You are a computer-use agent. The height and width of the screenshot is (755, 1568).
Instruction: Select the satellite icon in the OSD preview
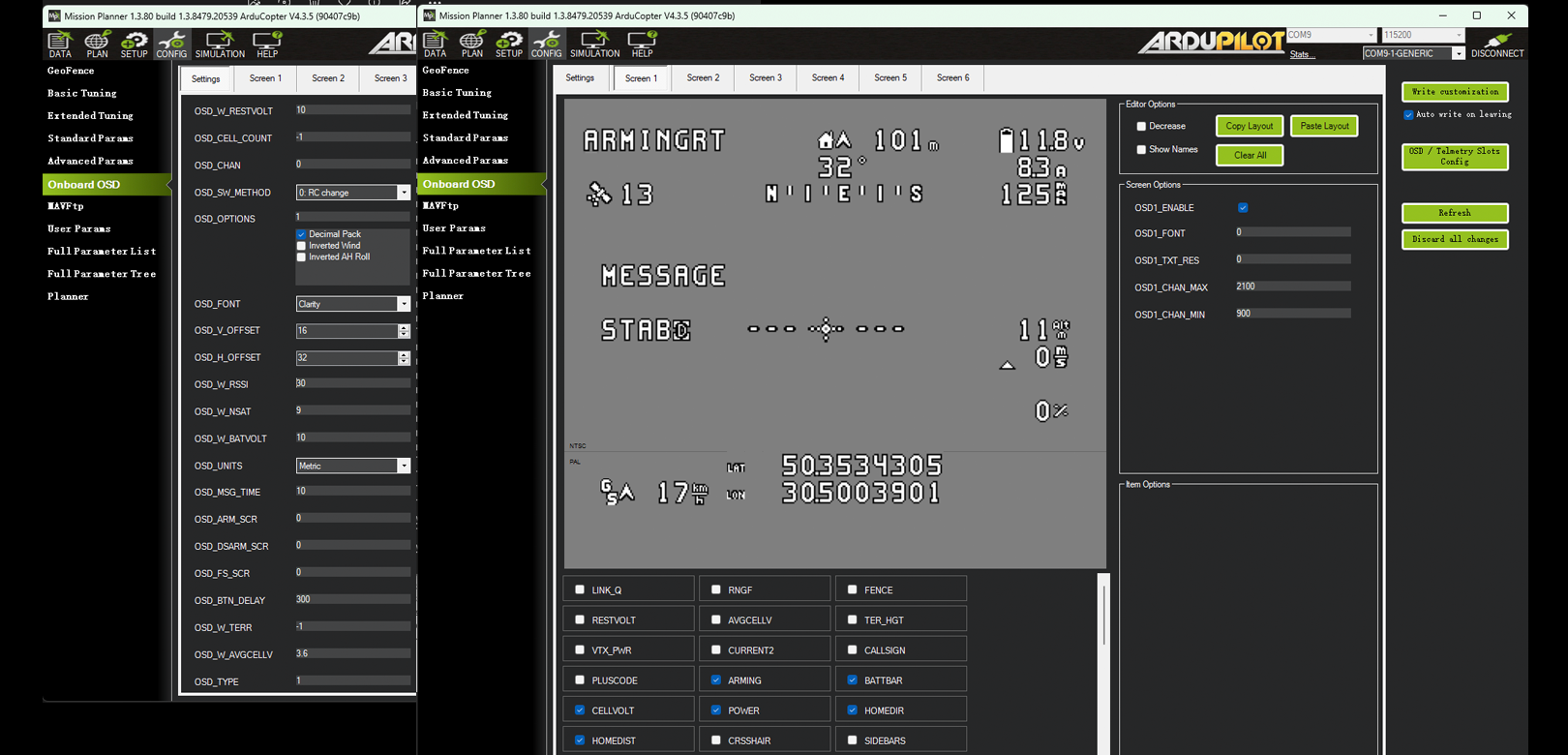(599, 195)
